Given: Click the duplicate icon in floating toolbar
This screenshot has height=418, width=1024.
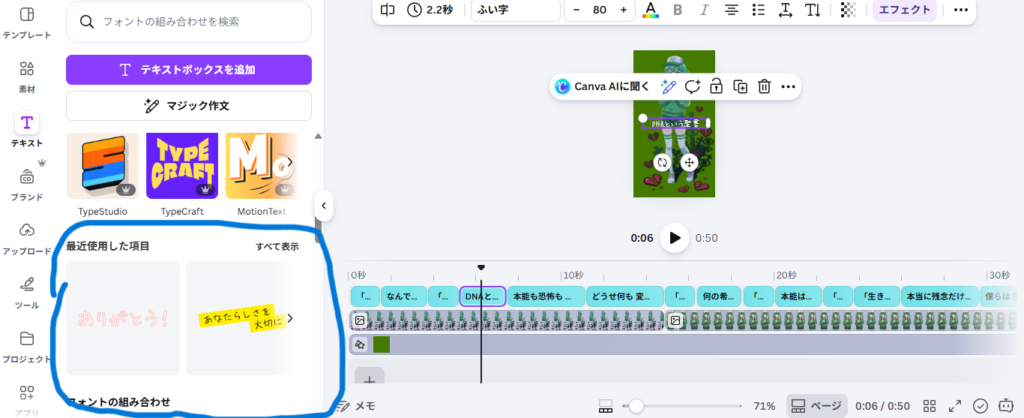Looking at the screenshot, I should coord(740,87).
